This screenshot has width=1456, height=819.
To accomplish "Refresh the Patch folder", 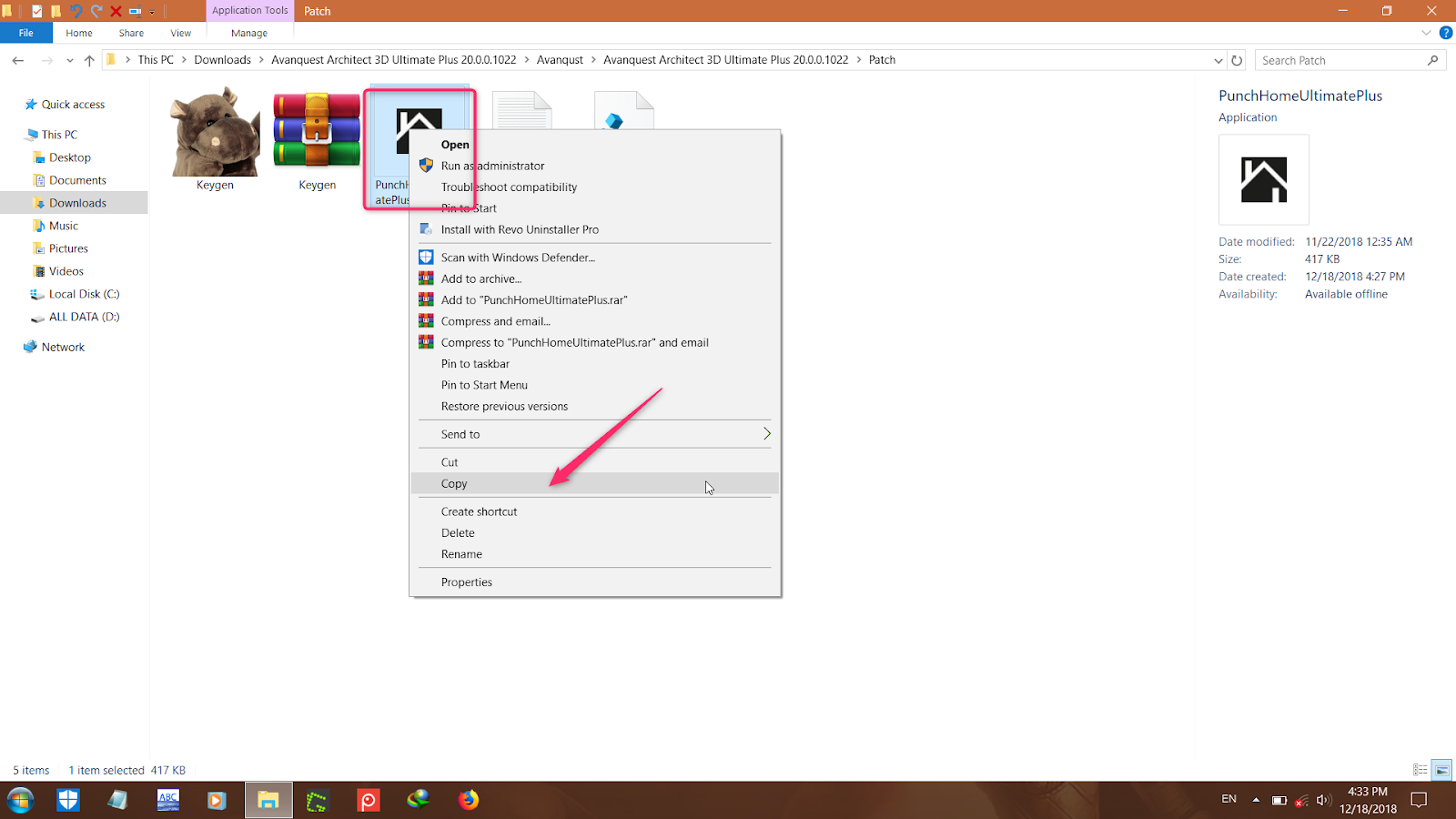I will [1237, 60].
